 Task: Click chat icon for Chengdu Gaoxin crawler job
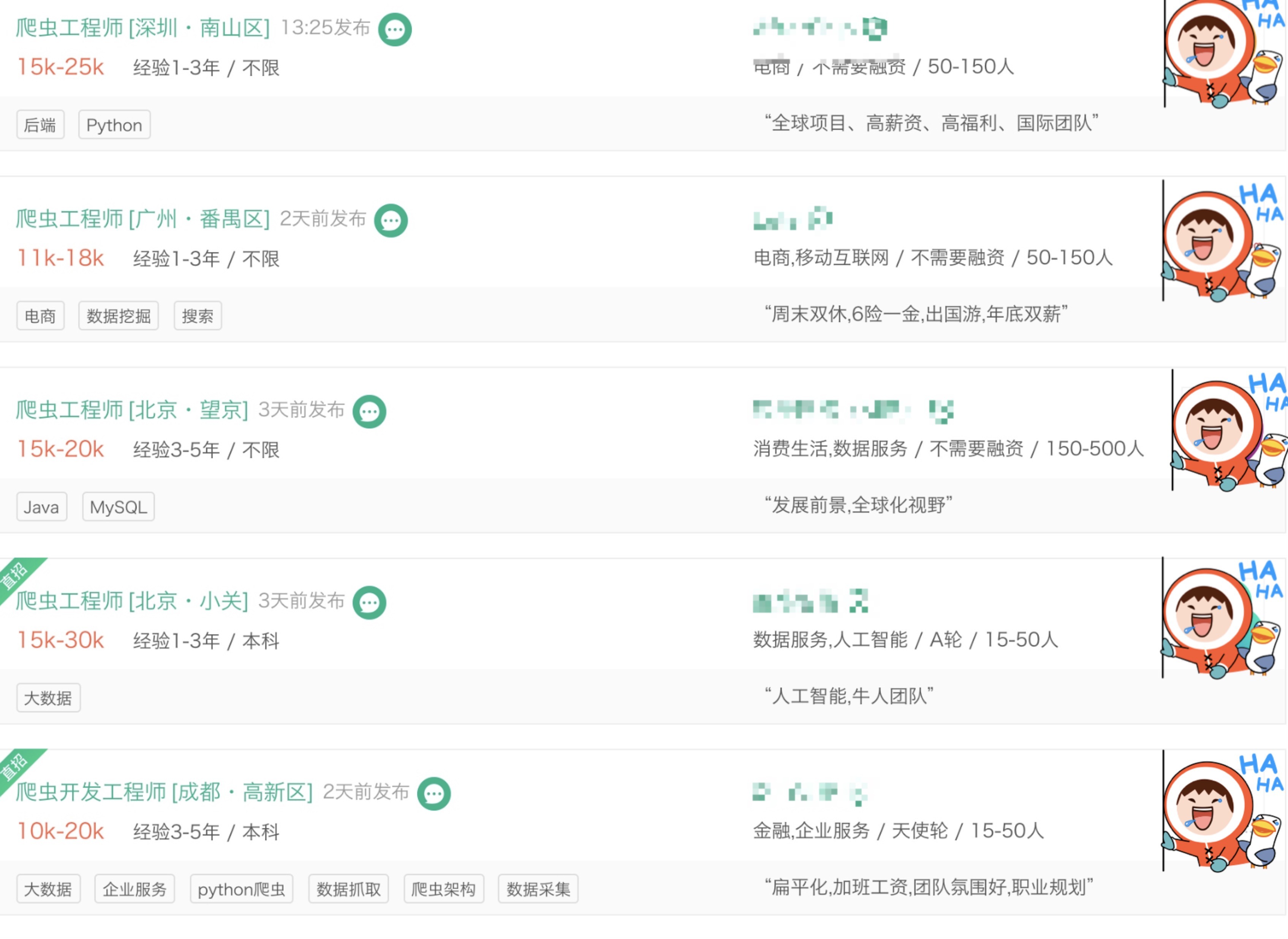point(434,794)
